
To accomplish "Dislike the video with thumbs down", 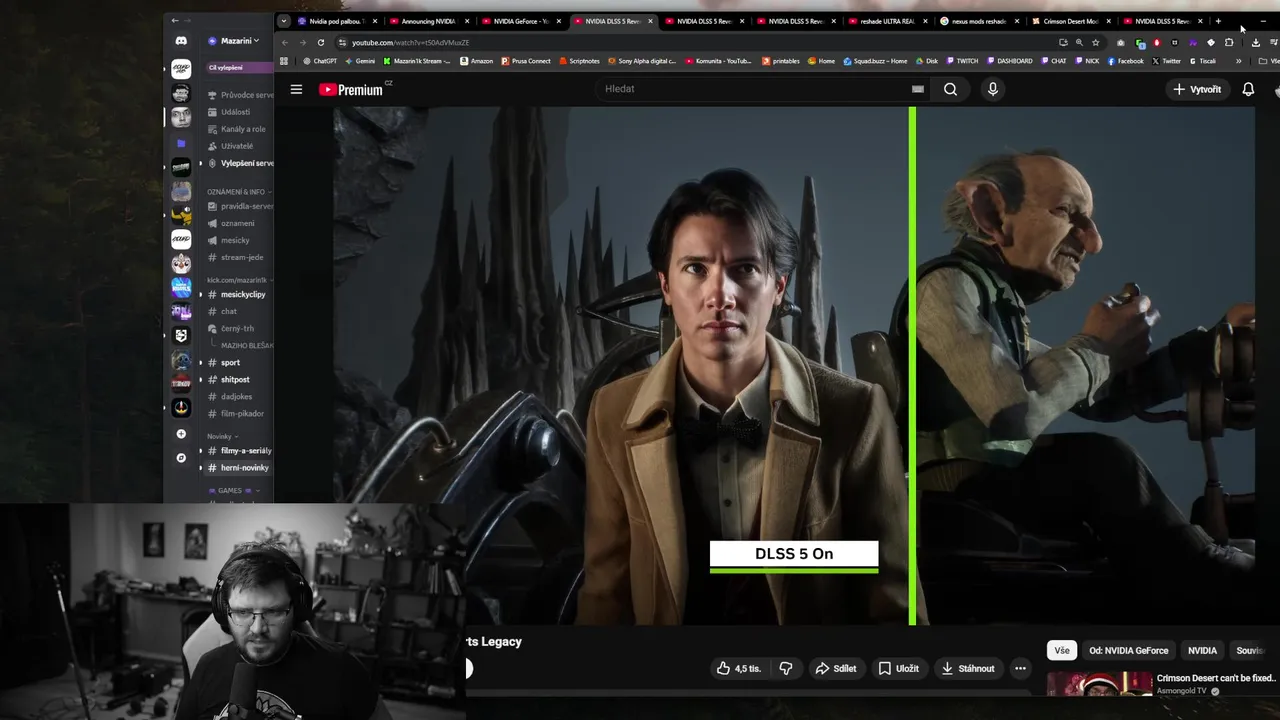I will (x=786, y=668).
